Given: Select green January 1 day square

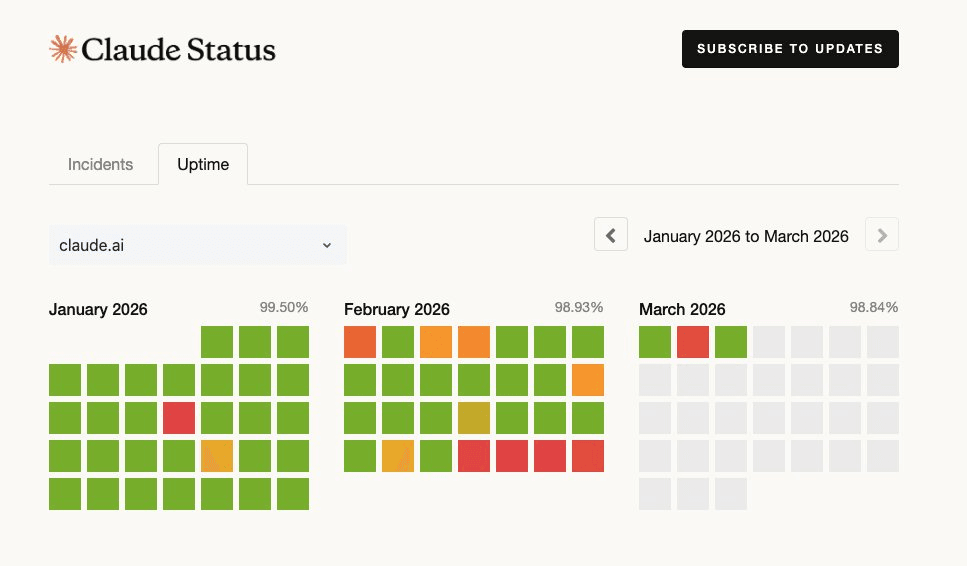Looking at the screenshot, I should click(x=217, y=342).
